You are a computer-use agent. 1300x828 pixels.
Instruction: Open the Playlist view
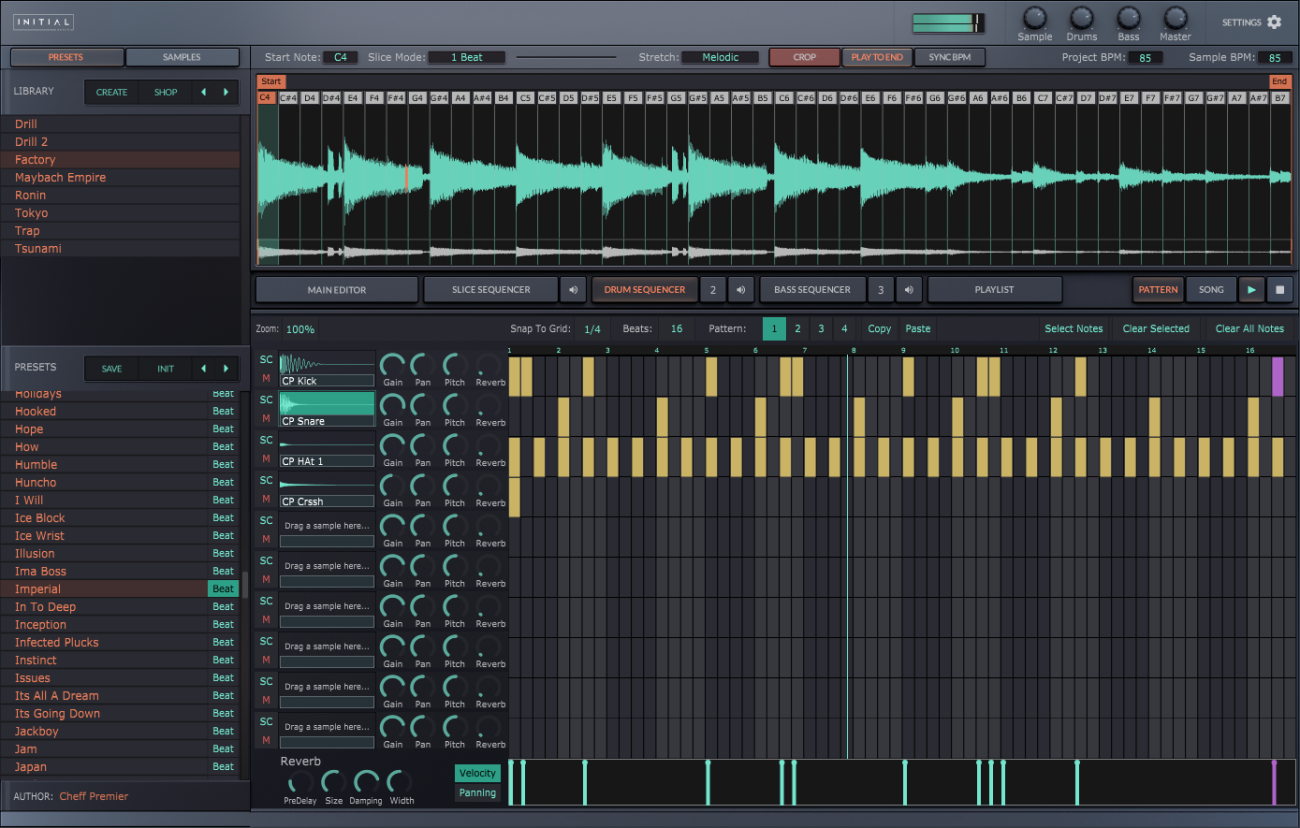tap(994, 289)
